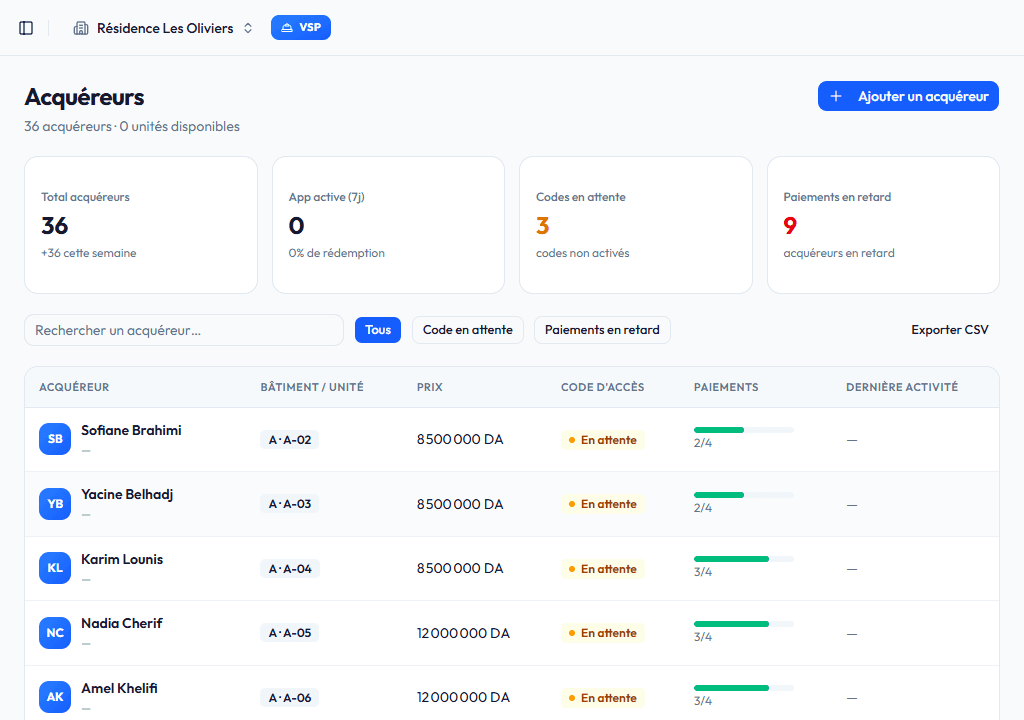This screenshot has width=1024, height=720.
Task: Select the SB avatar for Sofiane Brahimi
Action: 55,439
